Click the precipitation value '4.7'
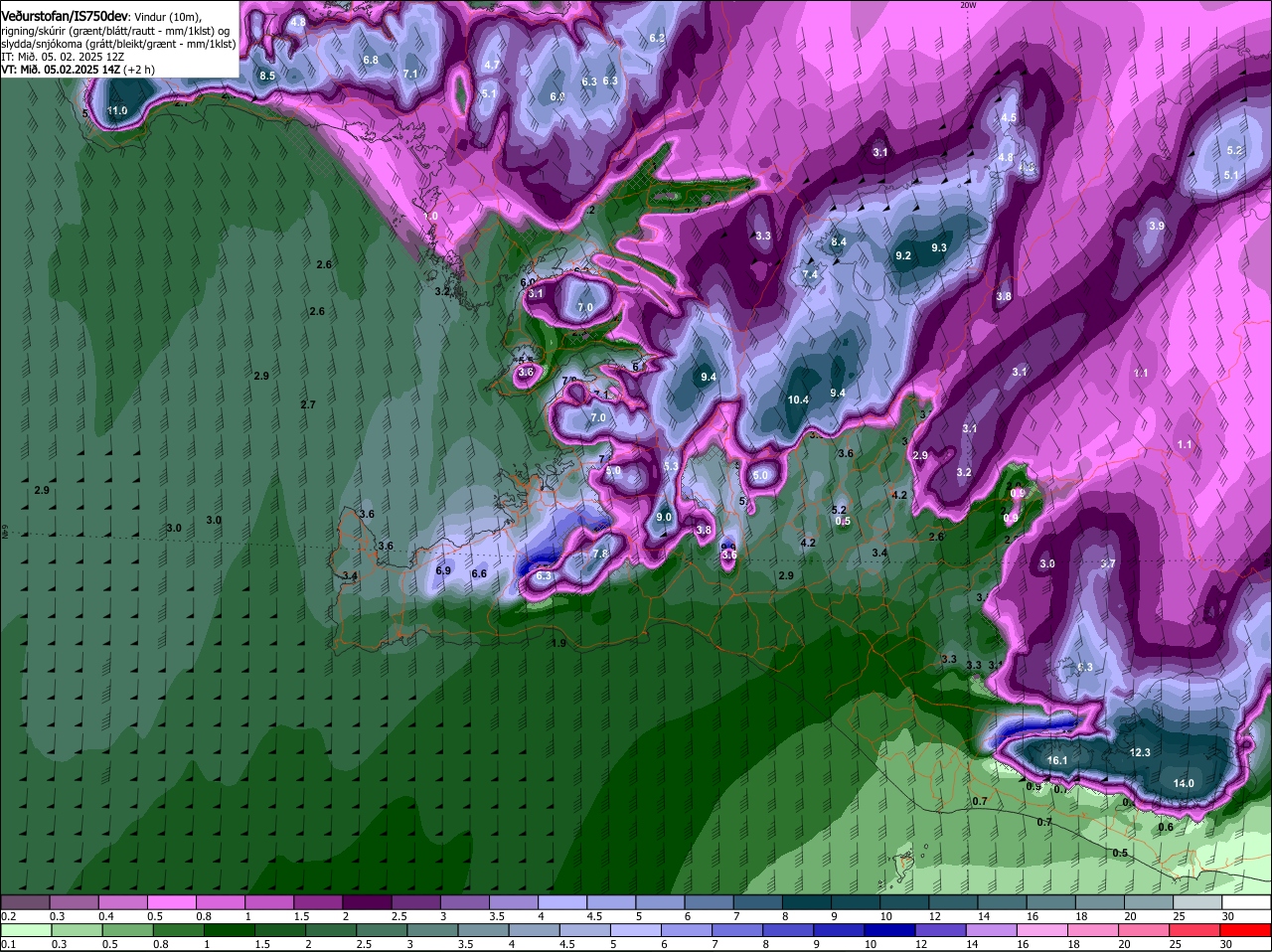1272x952 pixels. point(491,65)
